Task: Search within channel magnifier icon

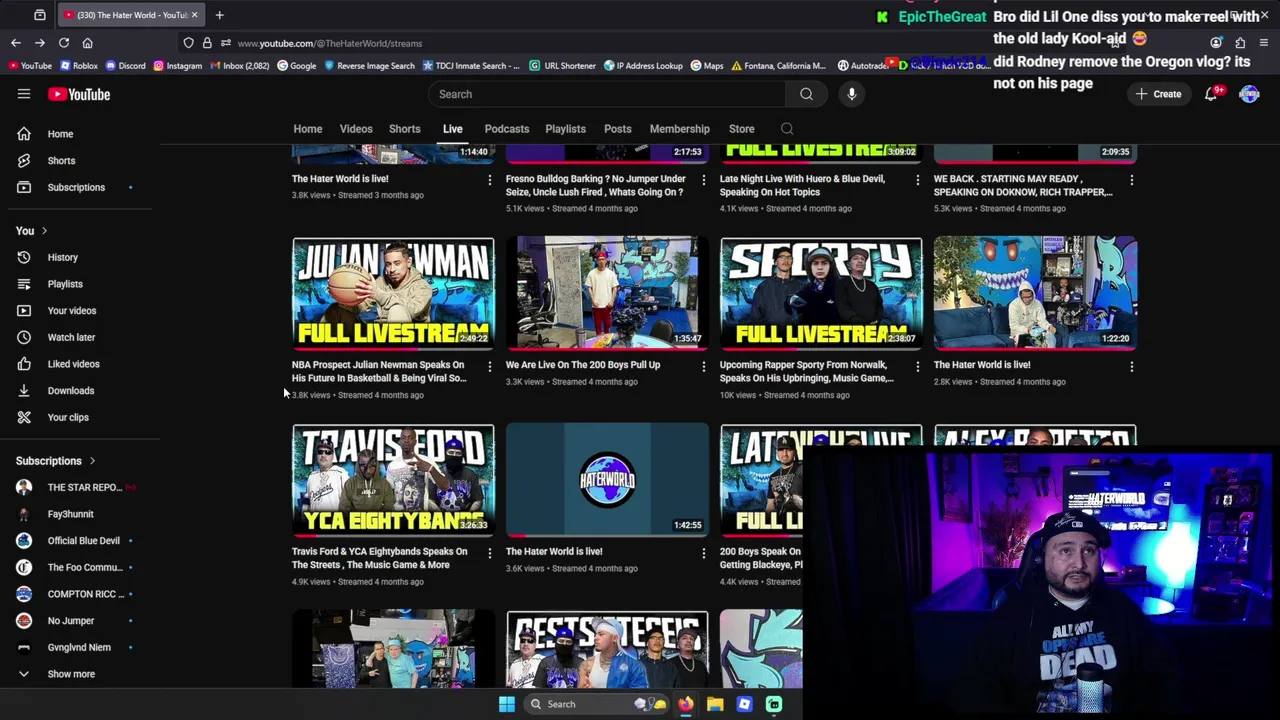Action: point(787,129)
